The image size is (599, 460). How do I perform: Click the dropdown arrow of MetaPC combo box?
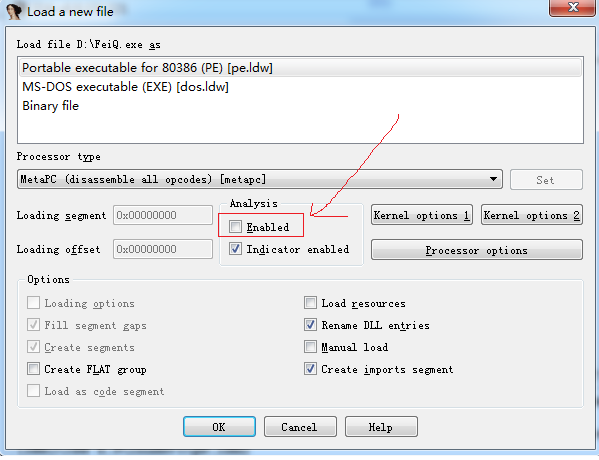click(x=493, y=179)
